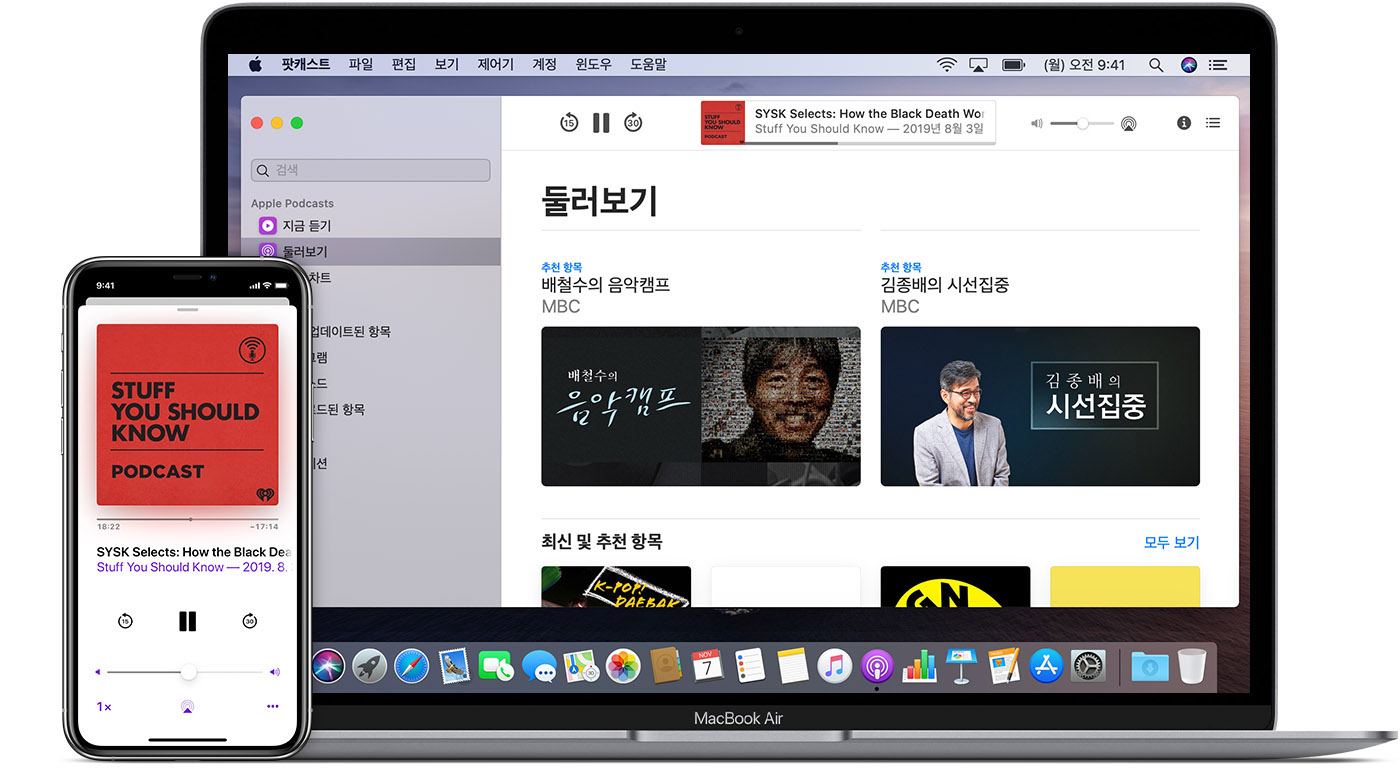Open episode info icon in Podcasts toolbar
Viewport: 1400px width, 768px height.
click(1184, 123)
